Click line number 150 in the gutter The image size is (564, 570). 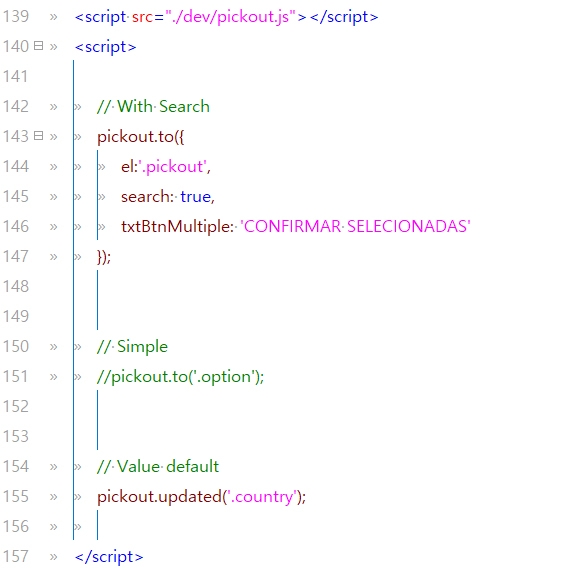pyautogui.click(x=16, y=346)
